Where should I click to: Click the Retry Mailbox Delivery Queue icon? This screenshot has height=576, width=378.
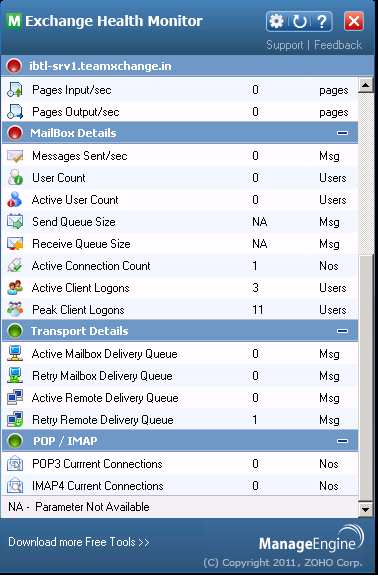pyautogui.click(x=15, y=375)
